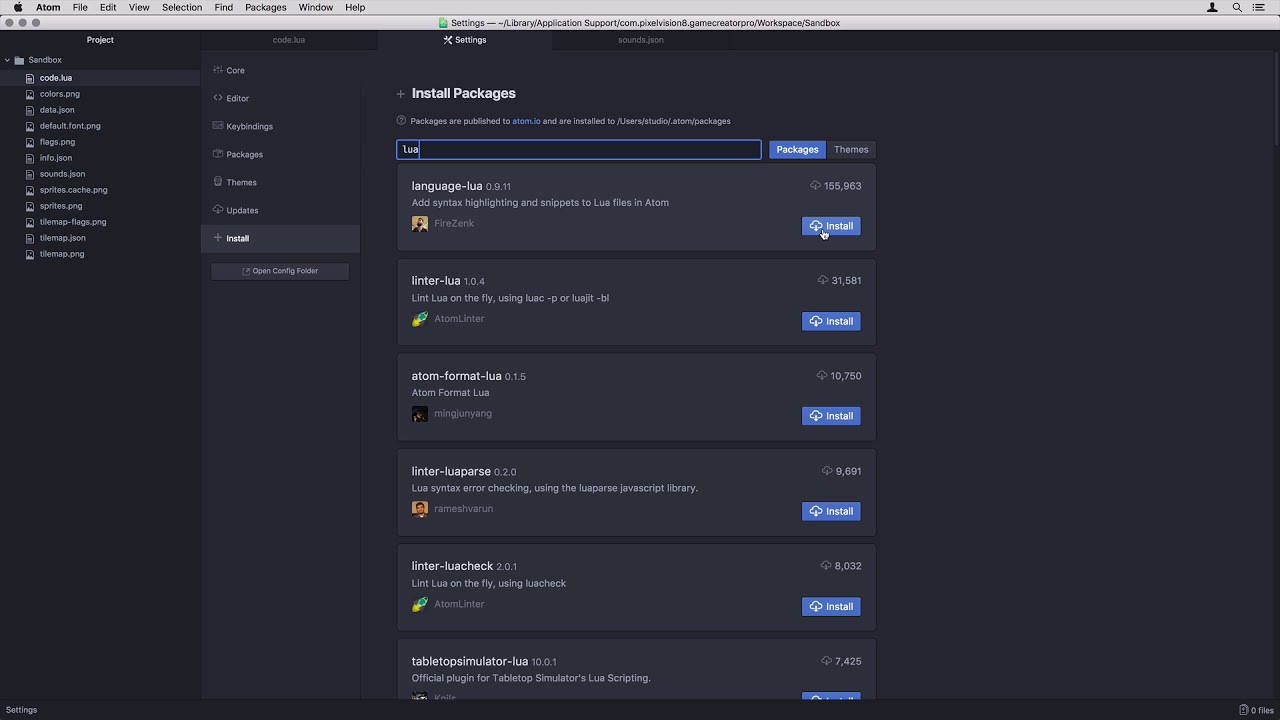This screenshot has height=720, width=1280.
Task: Install the atom-format-lua package
Action: click(x=831, y=416)
